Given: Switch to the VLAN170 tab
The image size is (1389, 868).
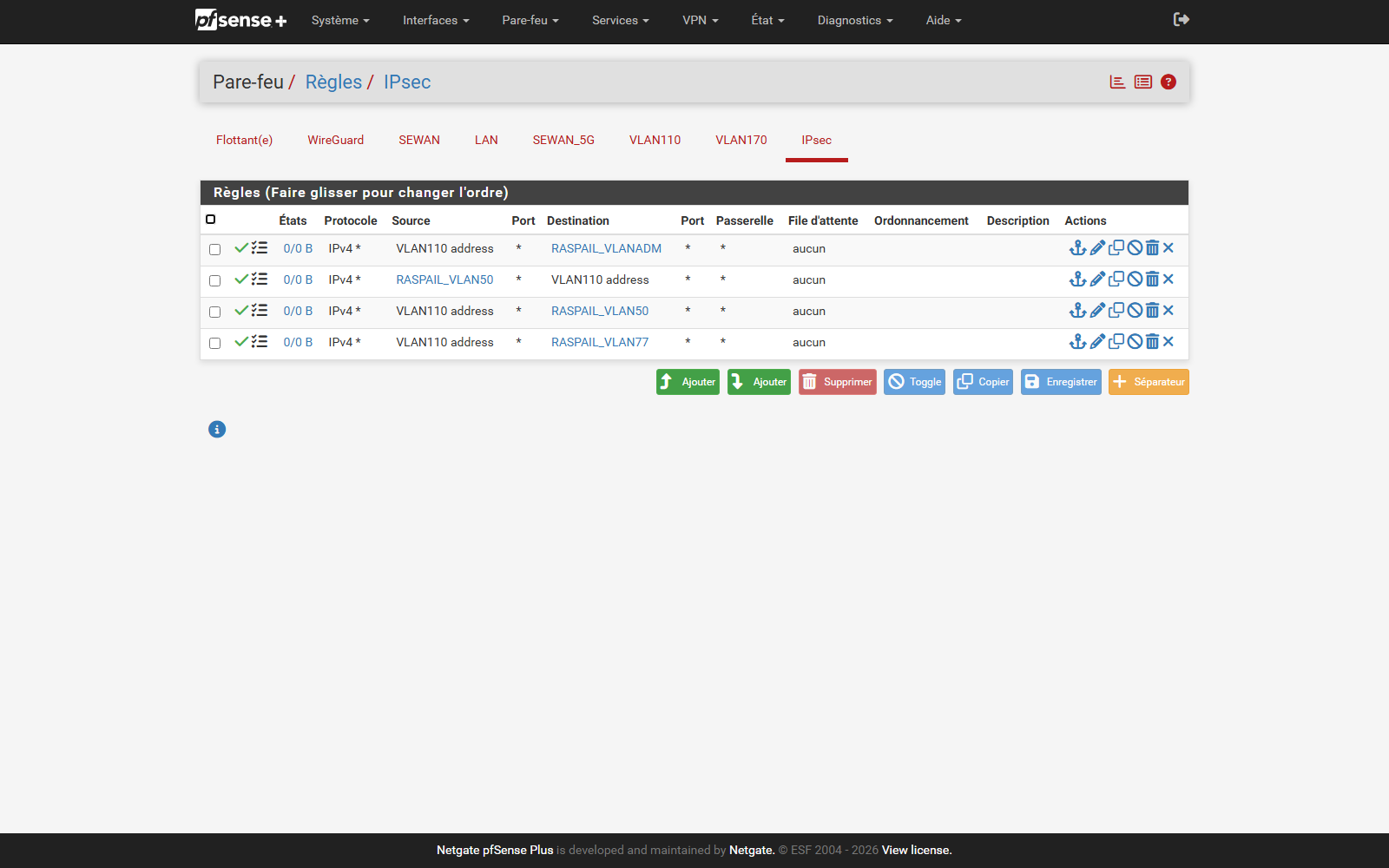Looking at the screenshot, I should pos(741,140).
